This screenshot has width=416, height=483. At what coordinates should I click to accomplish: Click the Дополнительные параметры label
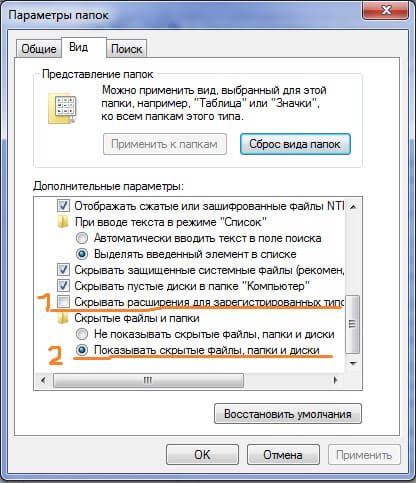108,186
